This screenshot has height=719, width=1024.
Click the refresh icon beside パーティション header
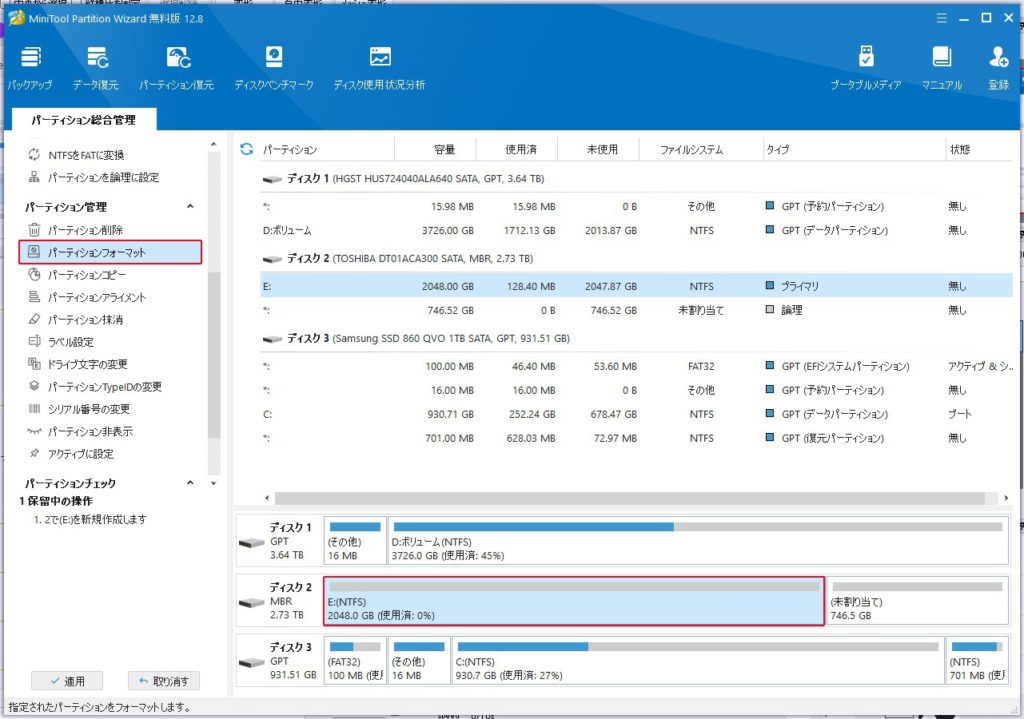tap(247, 149)
